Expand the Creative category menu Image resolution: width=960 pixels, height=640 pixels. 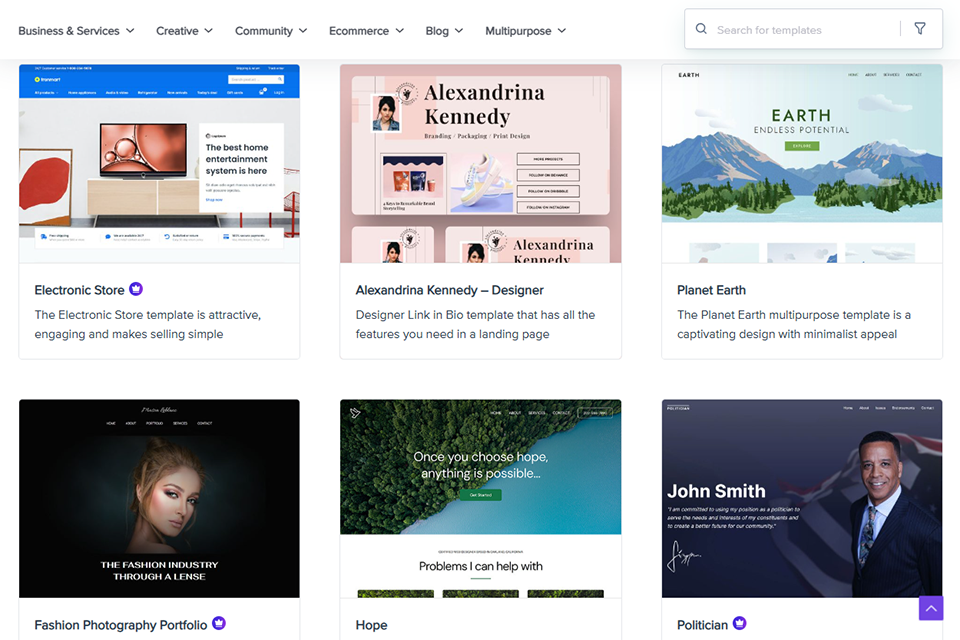click(184, 31)
